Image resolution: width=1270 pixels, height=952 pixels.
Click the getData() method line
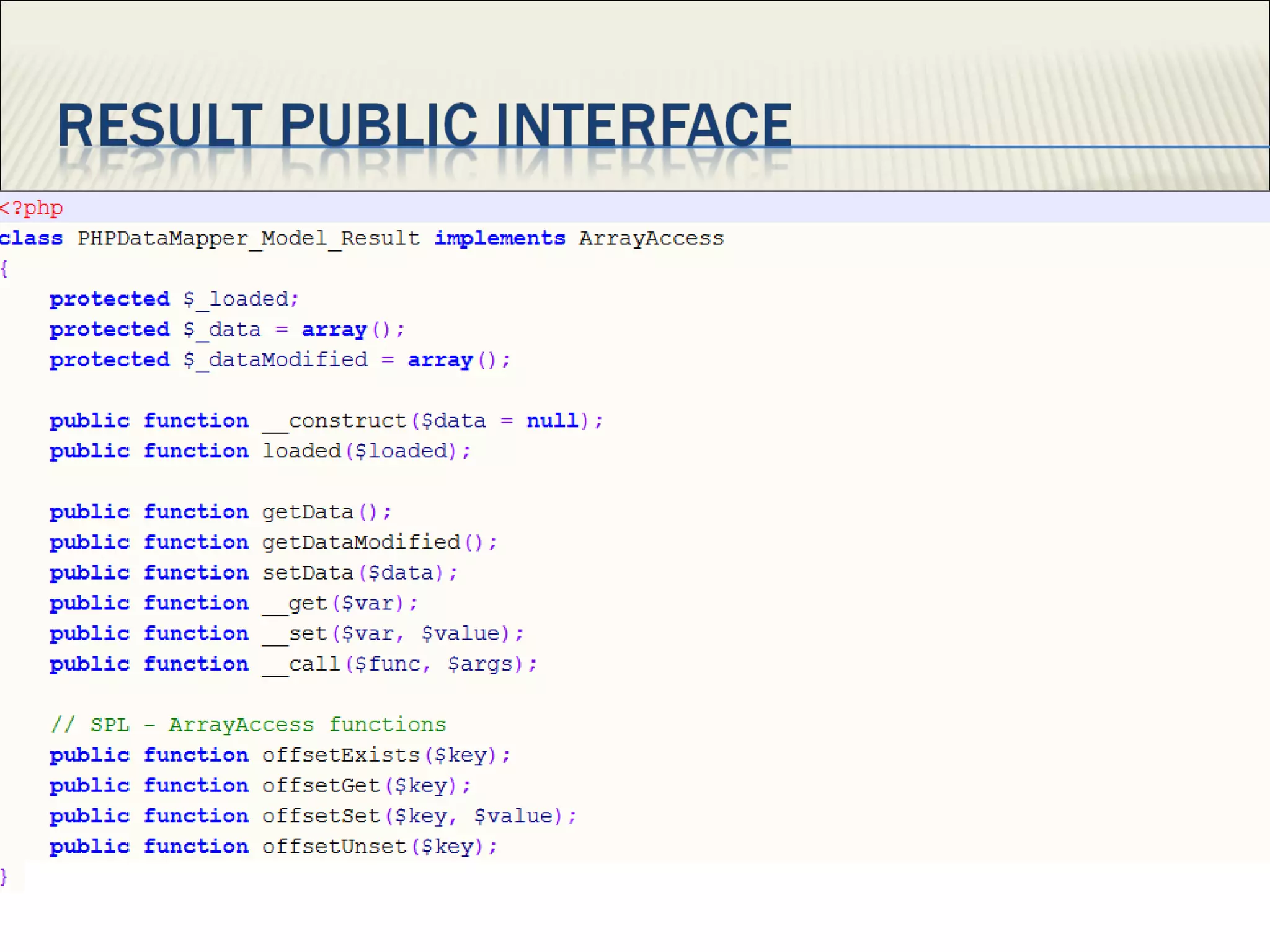coord(221,512)
